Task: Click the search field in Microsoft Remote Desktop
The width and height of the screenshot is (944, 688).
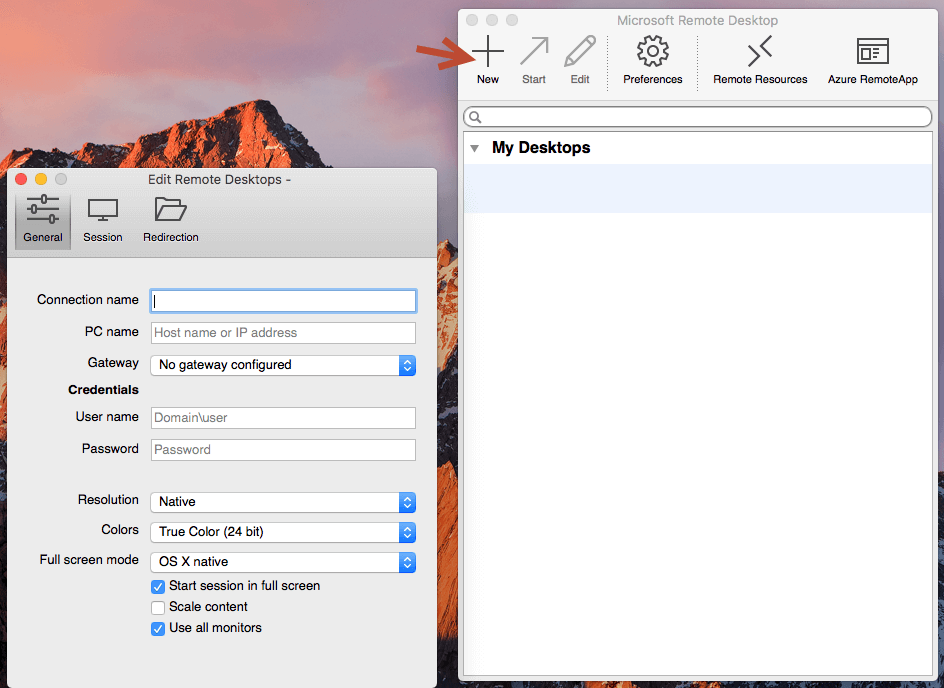Action: tap(698, 117)
